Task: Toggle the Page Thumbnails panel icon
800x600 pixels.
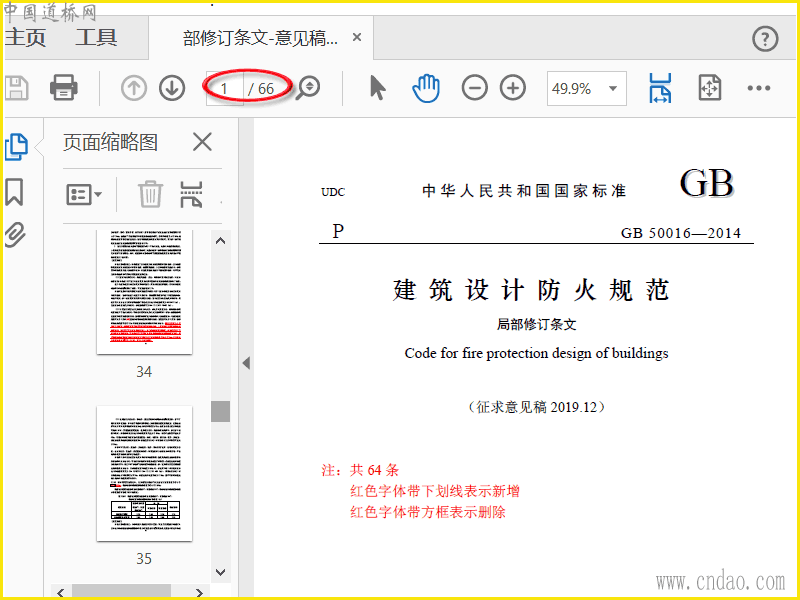Action: [x=16, y=147]
